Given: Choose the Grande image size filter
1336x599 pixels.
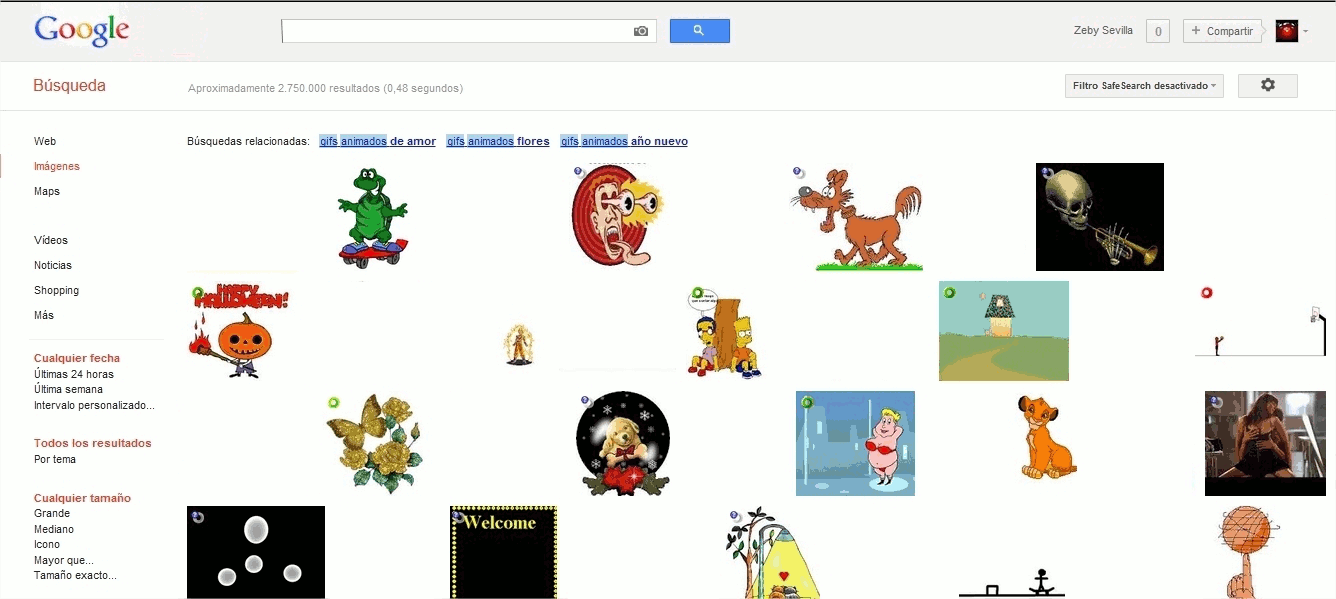Looking at the screenshot, I should pyautogui.click(x=52, y=513).
